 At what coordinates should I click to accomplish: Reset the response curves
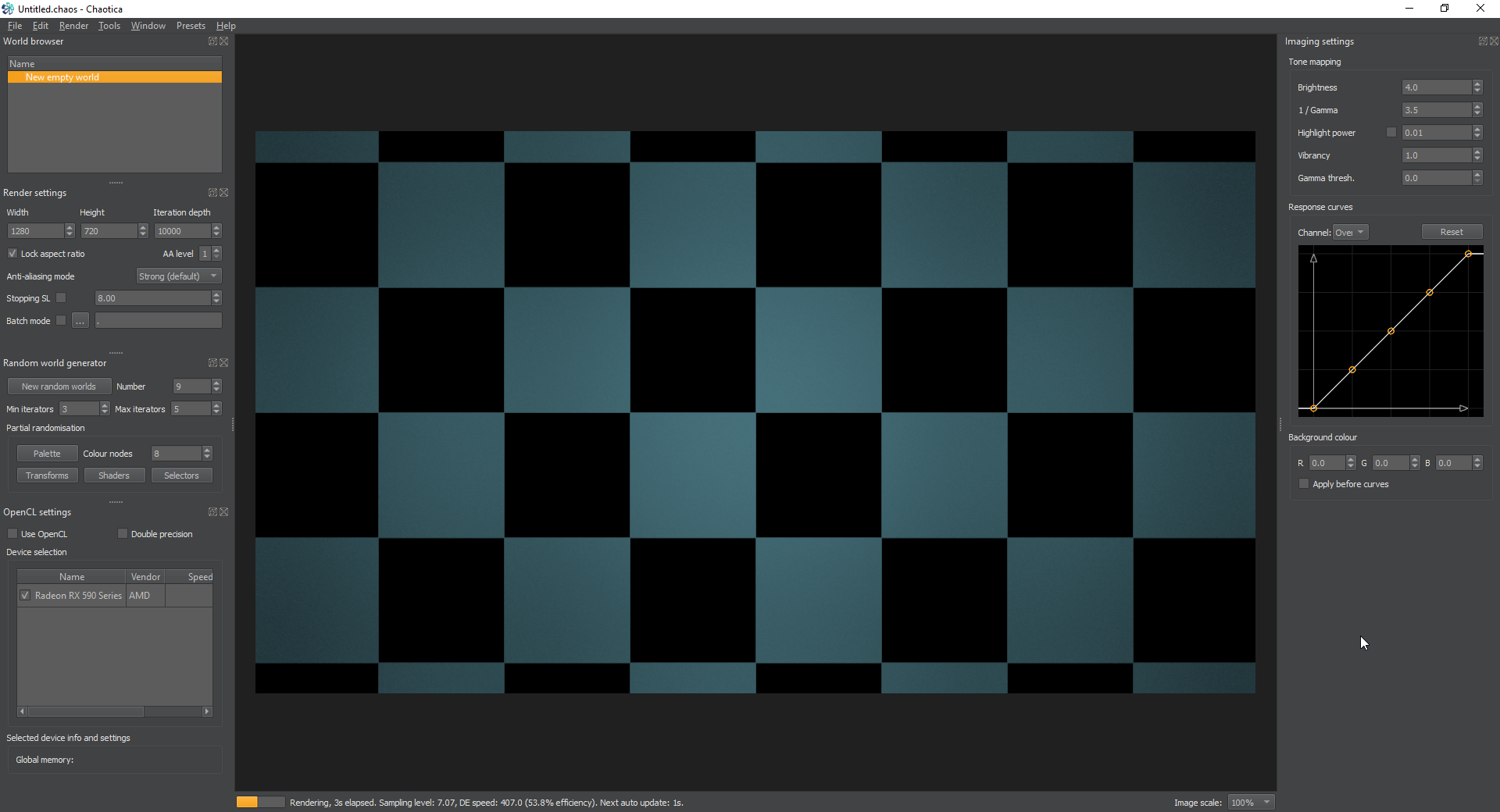(1452, 232)
